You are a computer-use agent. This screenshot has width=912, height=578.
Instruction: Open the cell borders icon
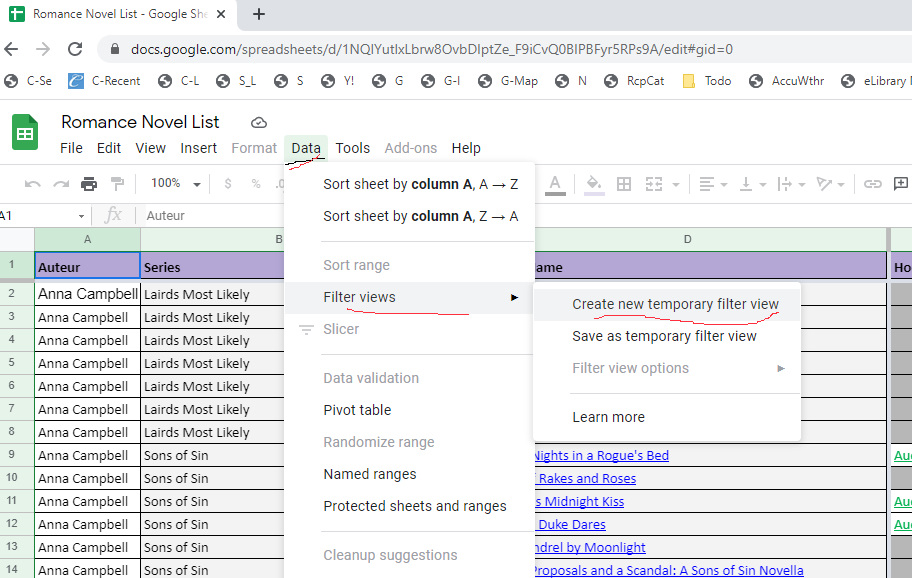click(x=624, y=184)
